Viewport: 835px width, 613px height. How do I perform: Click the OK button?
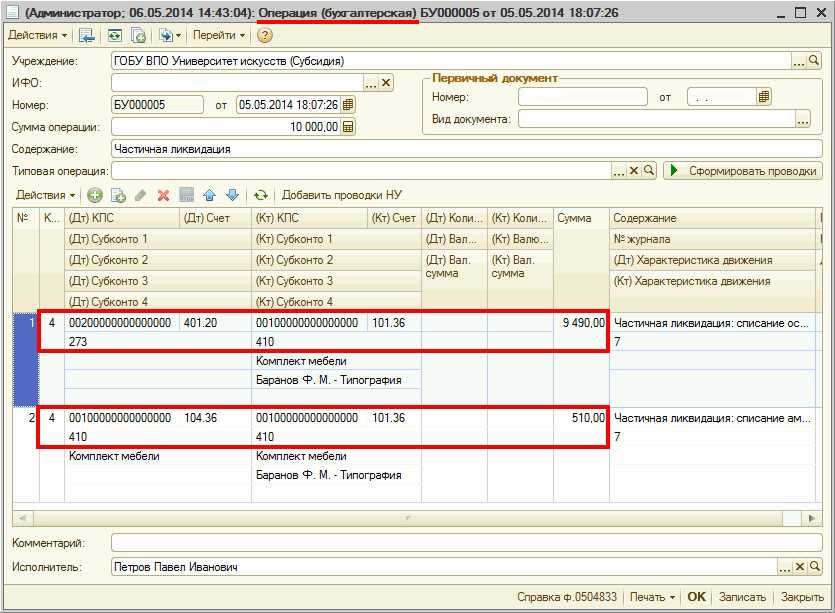[x=697, y=597]
